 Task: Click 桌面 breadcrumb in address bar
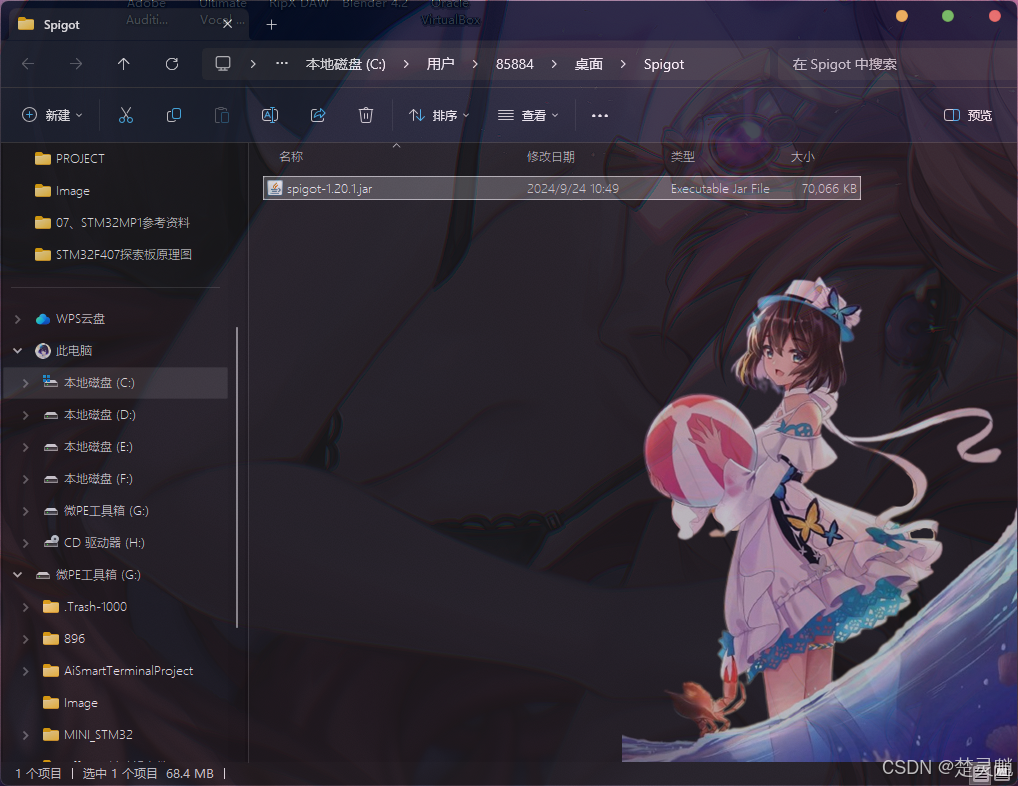[589, 64]
